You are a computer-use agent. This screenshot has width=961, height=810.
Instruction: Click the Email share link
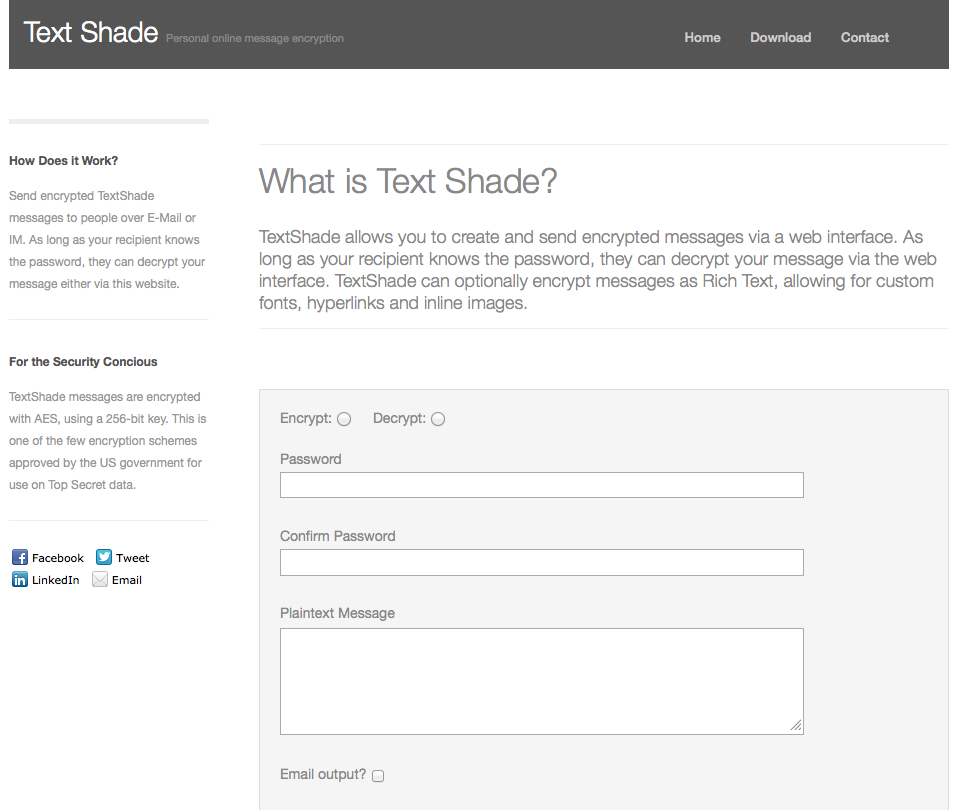[x=127, y=579]
